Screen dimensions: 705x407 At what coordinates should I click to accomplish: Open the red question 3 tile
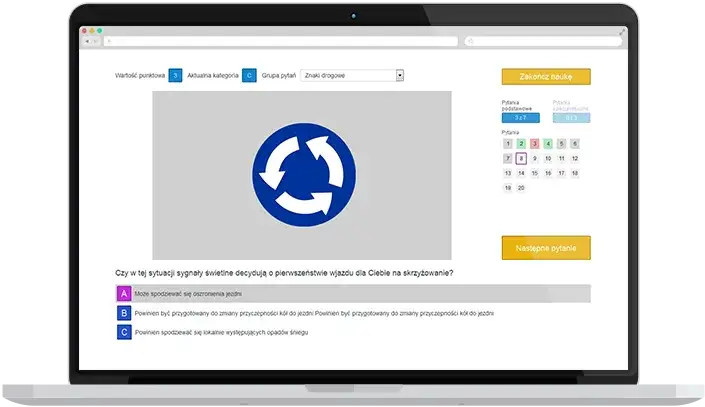pos(535,144)
